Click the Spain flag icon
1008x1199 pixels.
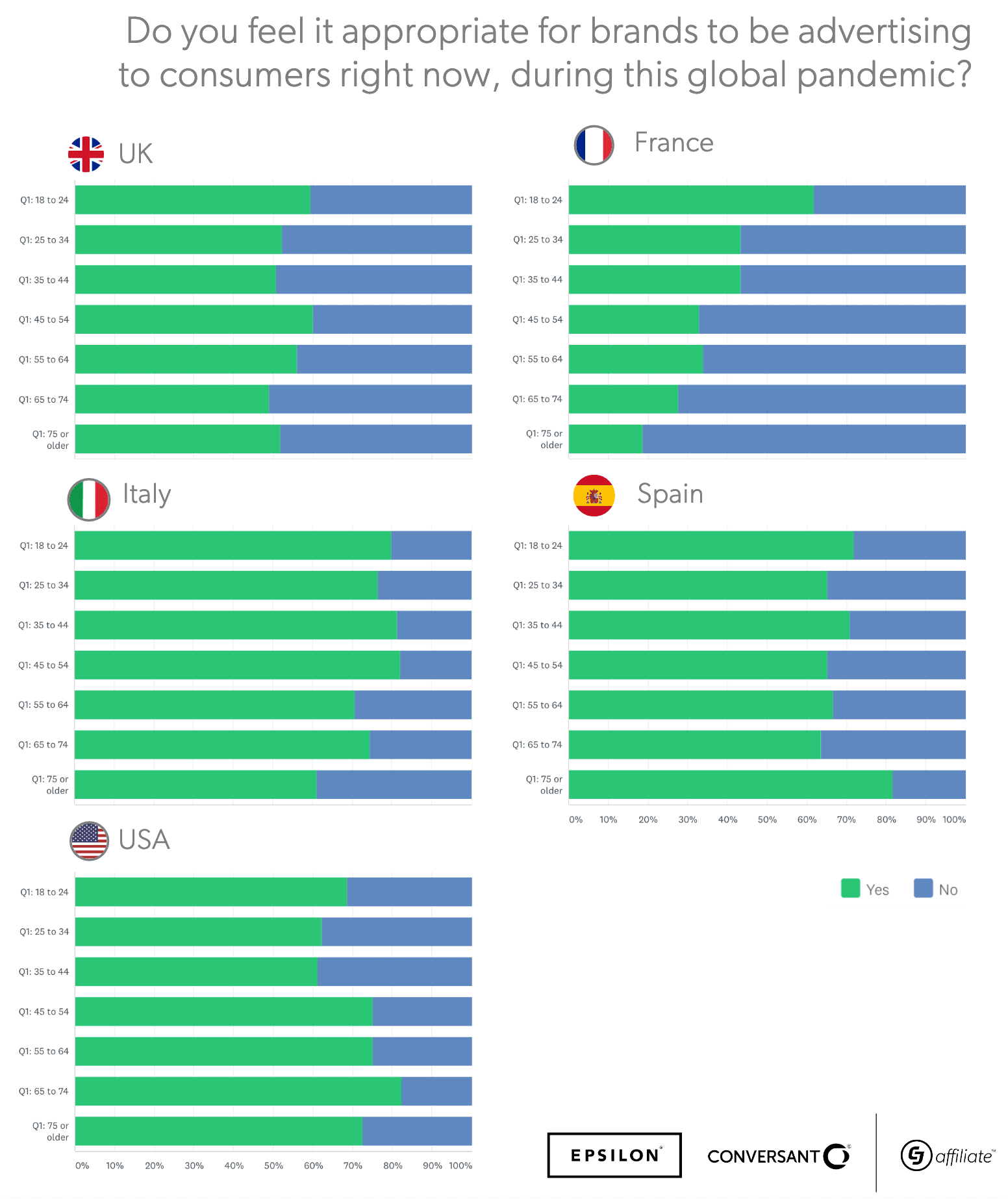click(x=594, y=496)
